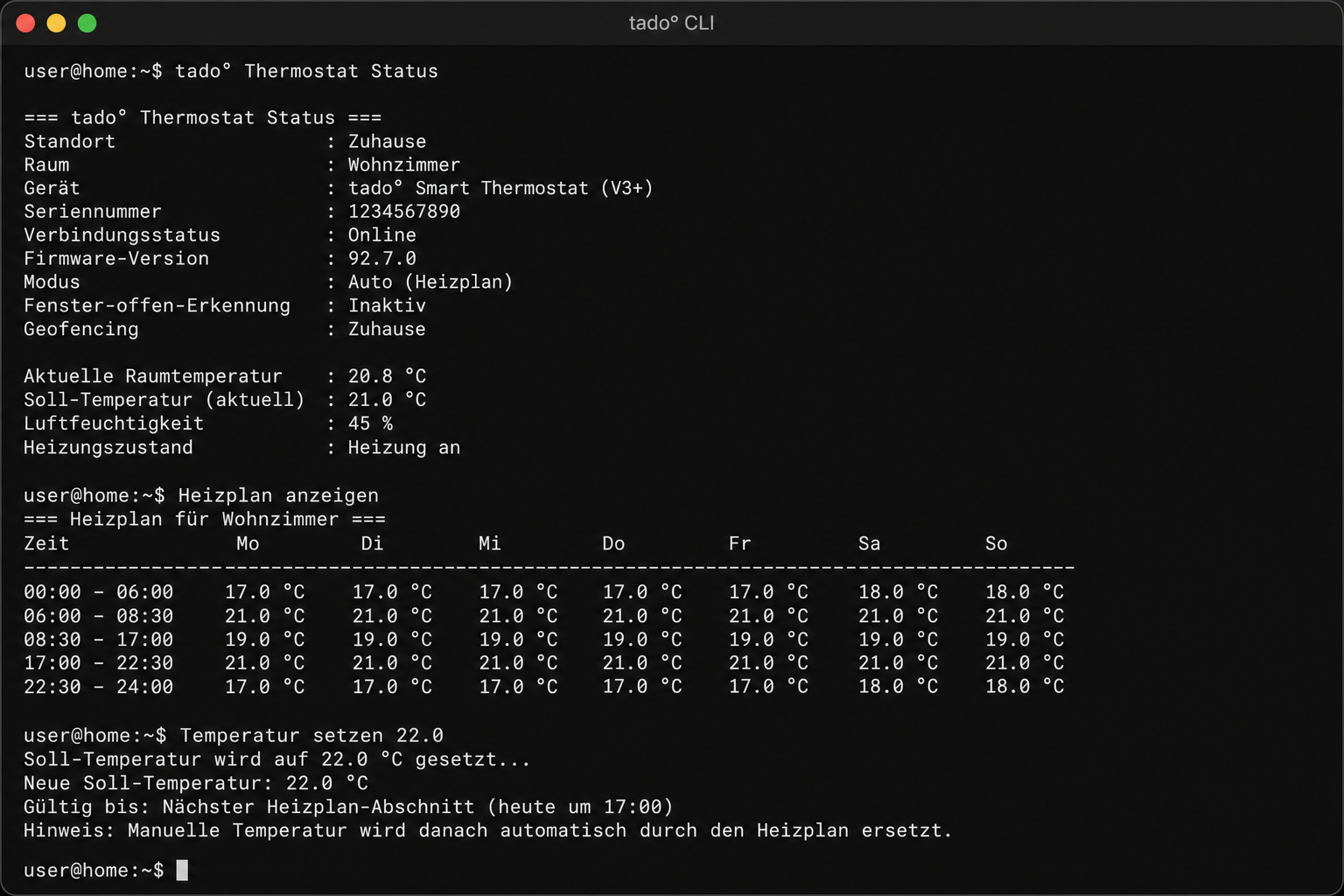This screenshot has height=896, width=1344.
Task: Click the 'Fenster-offen-Erkennung' label
Action: pyautogui.click(x=157, y=305)
